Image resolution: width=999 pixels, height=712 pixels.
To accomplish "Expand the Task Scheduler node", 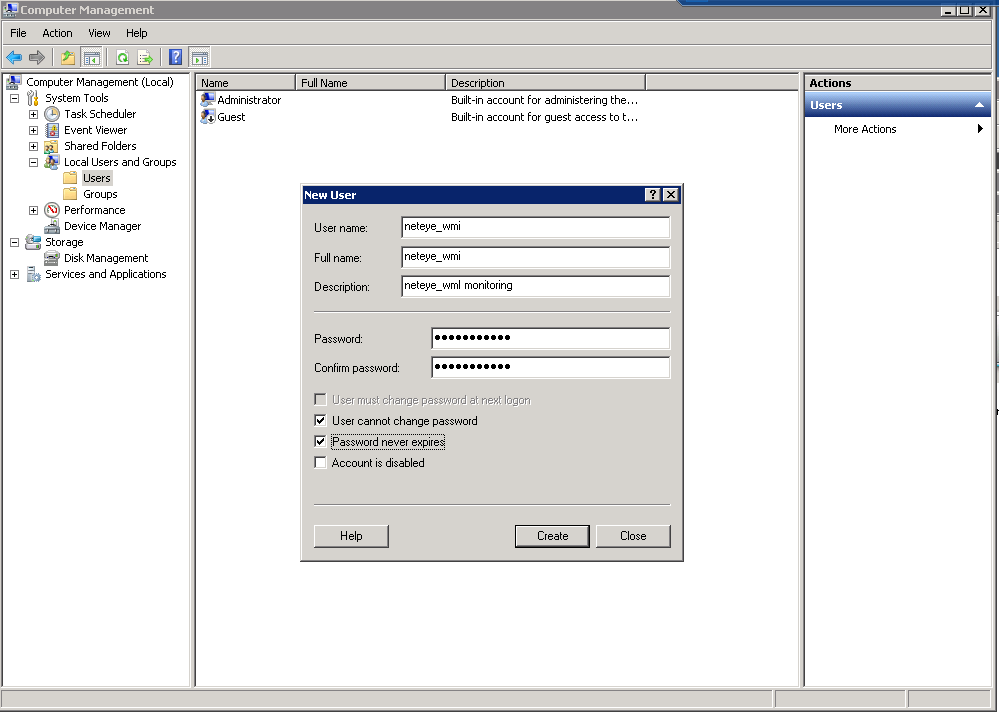I will (x=34, y=114).
